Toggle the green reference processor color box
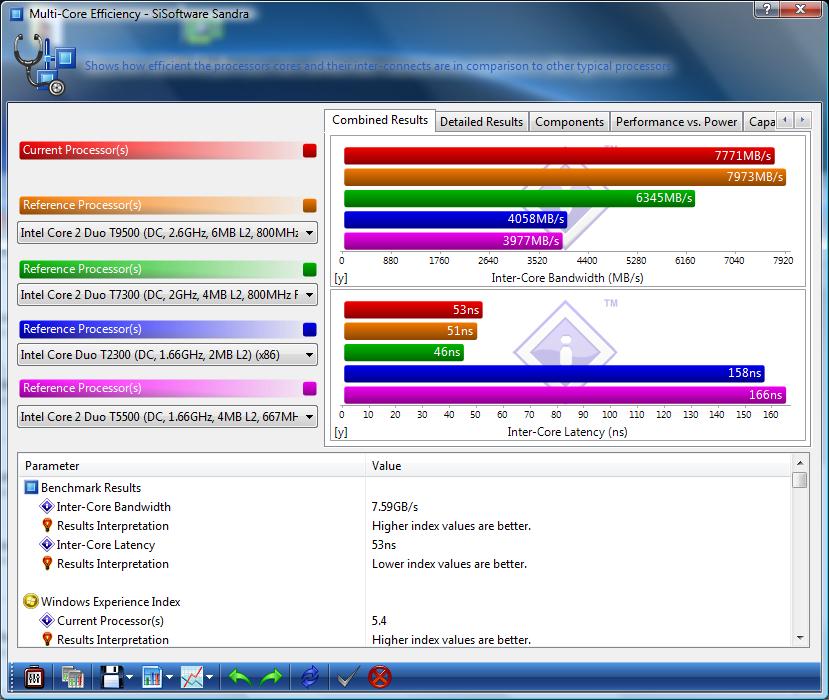Screen dimensions: 829x700 310,269
